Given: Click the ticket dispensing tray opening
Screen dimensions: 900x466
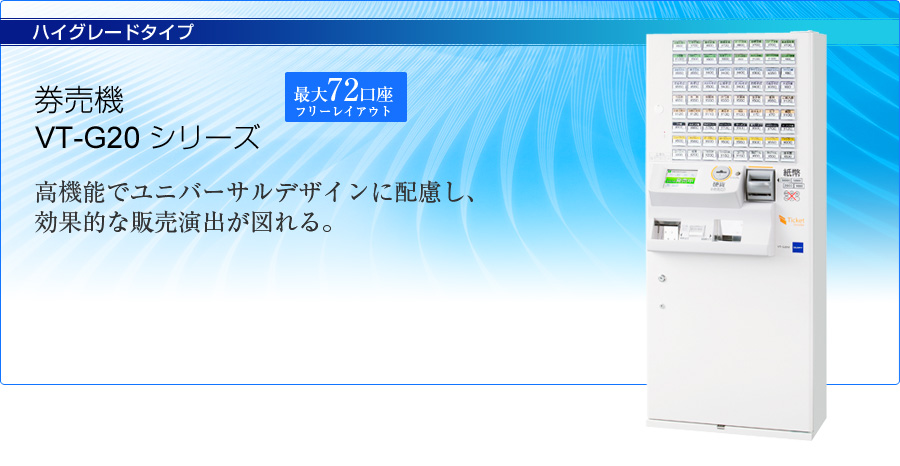Looking at the screenshot, I should 666,231.
